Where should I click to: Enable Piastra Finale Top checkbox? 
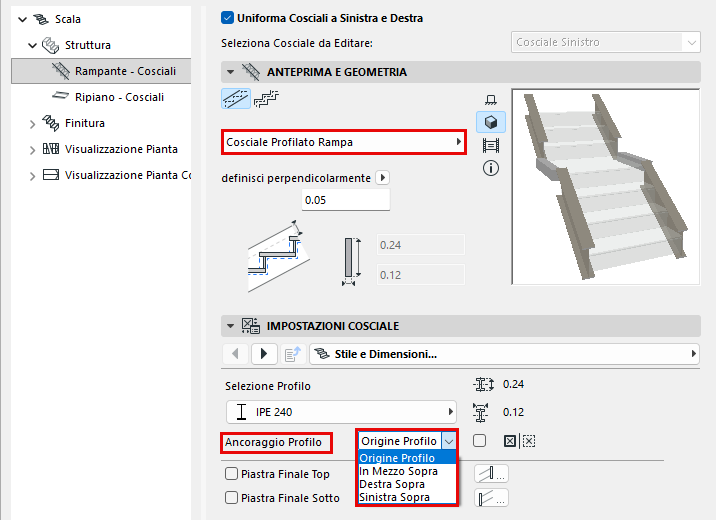(232, 473)
